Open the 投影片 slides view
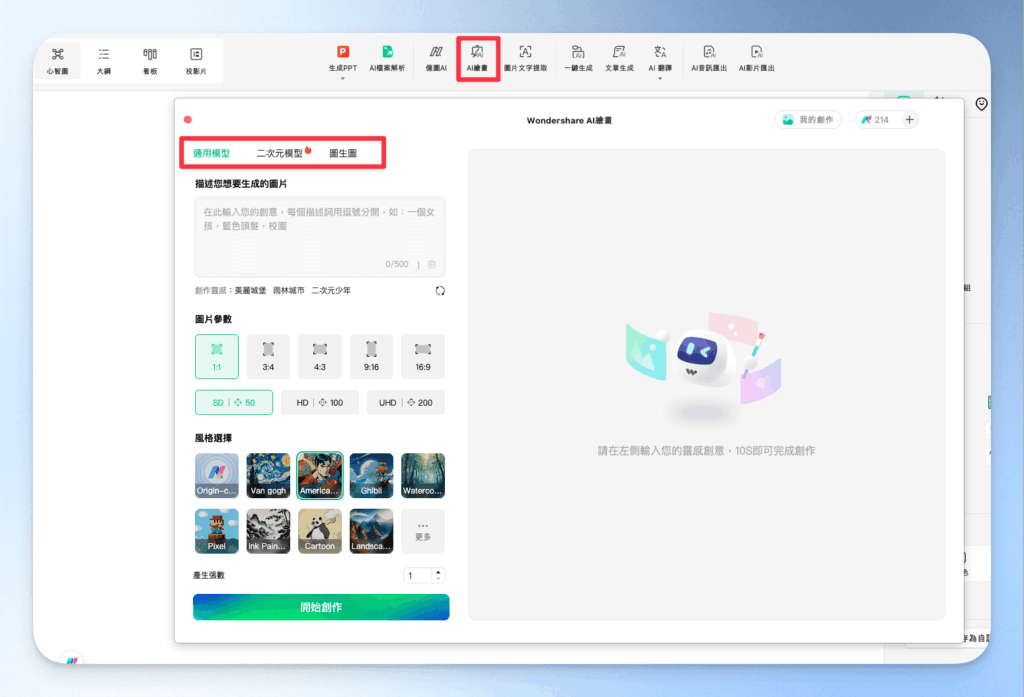 (x=196, y=61)
